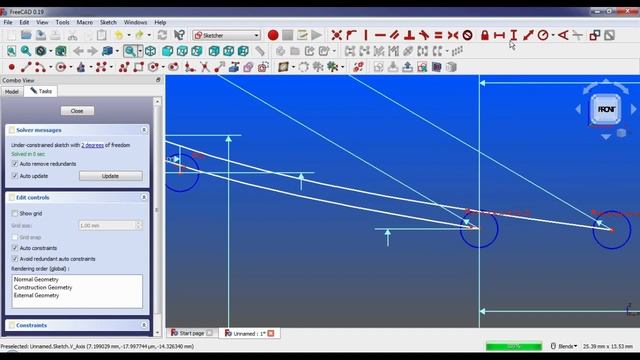Open the zoom tool dropdown arrow
Screen dimensions: 640x360
(x=140, y=51)
